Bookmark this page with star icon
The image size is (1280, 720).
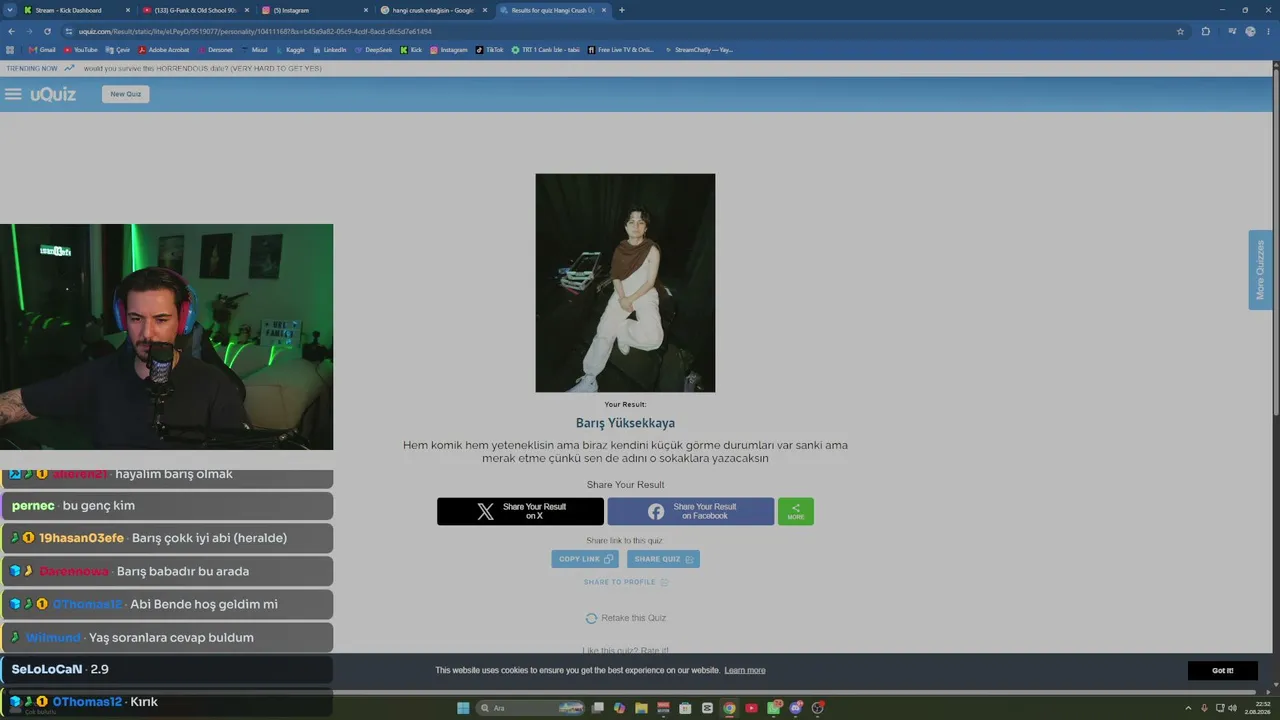point(1180,31)
